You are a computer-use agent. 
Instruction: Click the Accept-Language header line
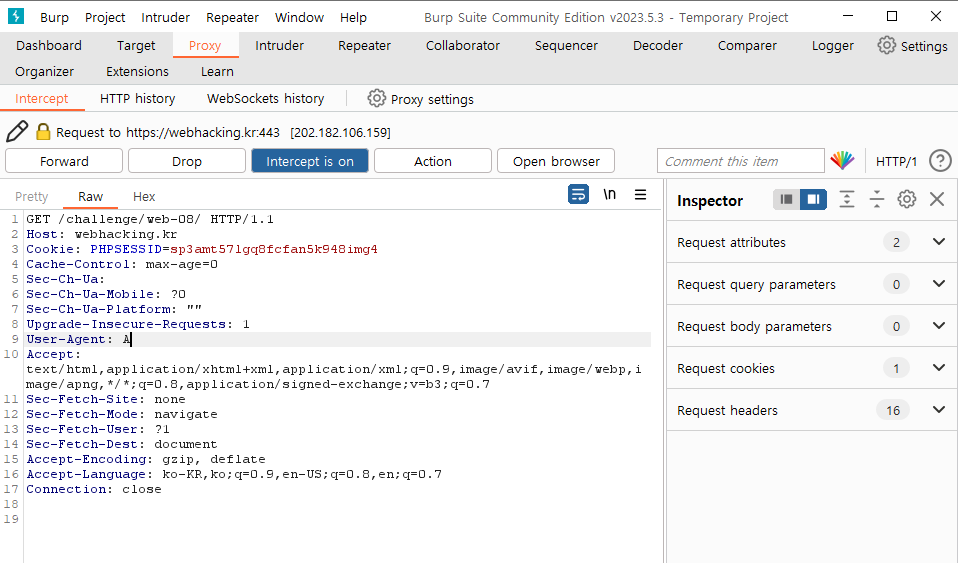pyautogui.click(x=233, y=474)
